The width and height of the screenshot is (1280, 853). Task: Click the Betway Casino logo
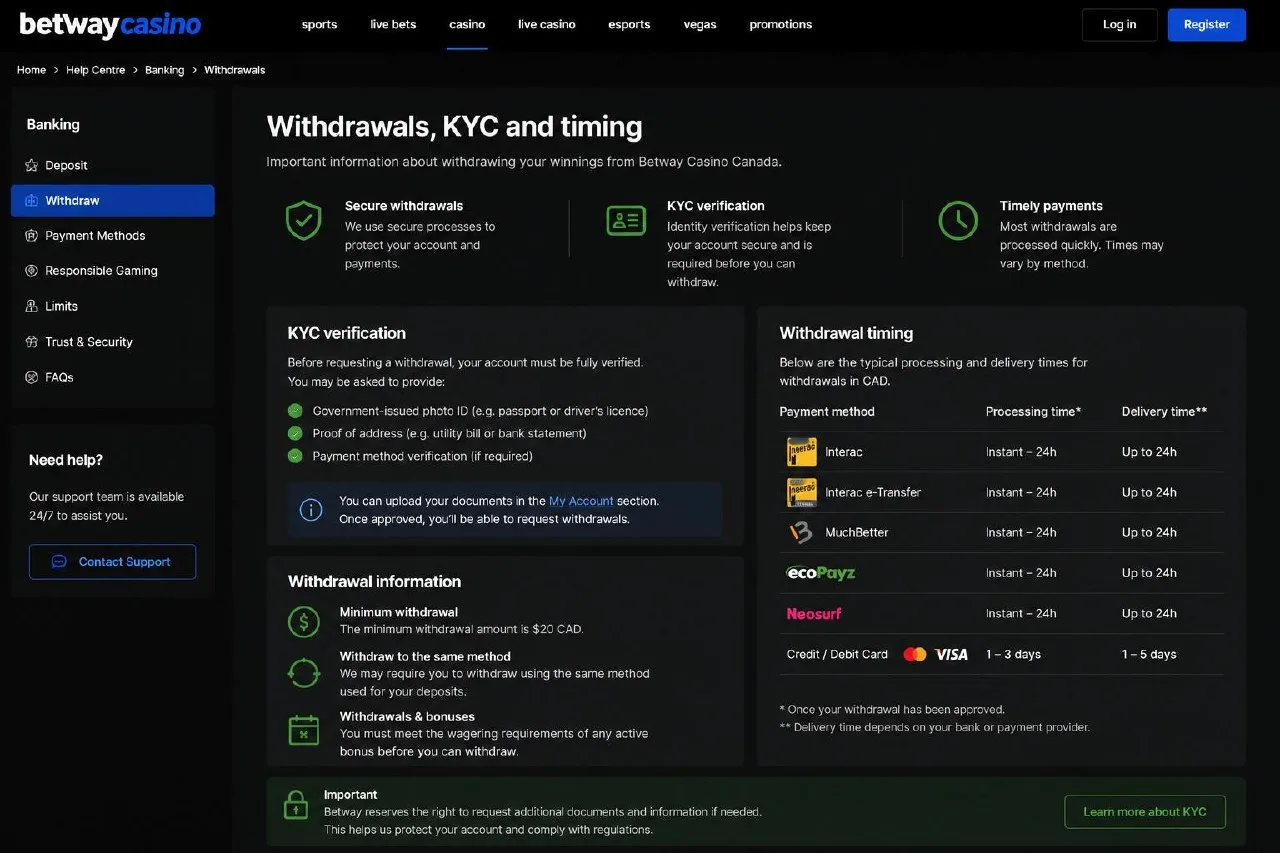pyautogui.click(x=110, y=25)
